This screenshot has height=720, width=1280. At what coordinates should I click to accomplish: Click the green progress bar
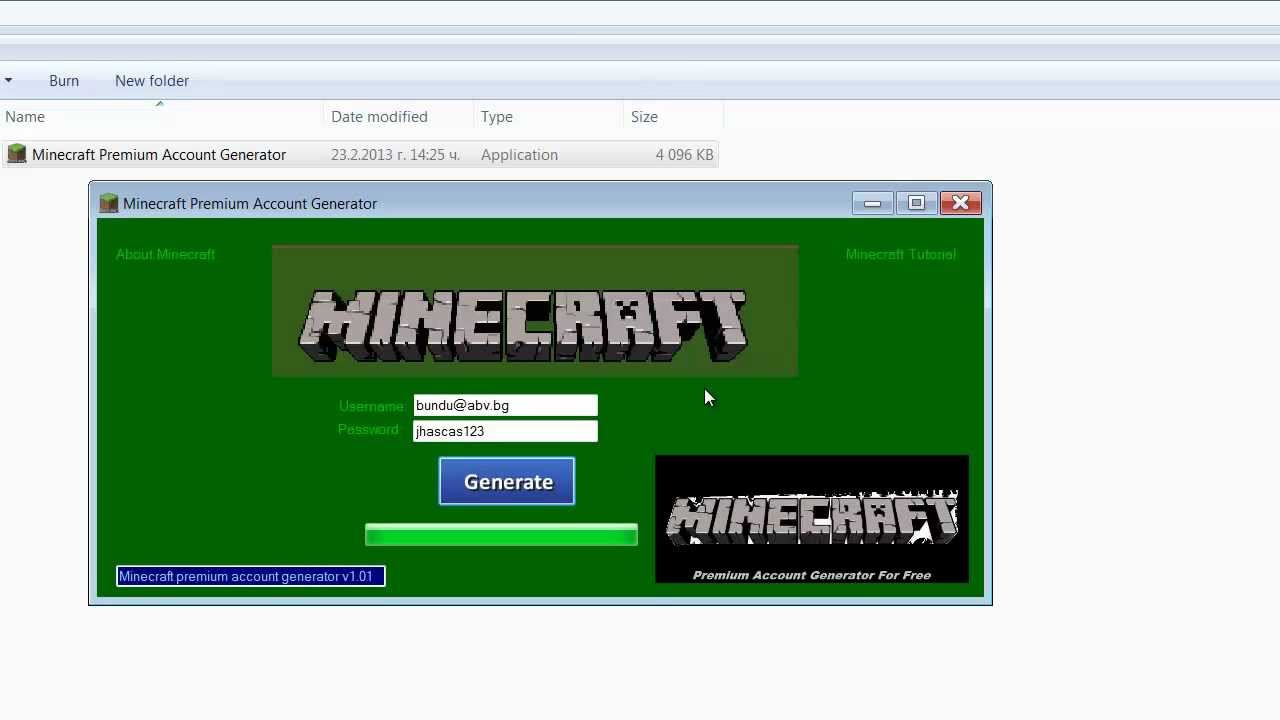pyautogui.click(x=501, y=535)
